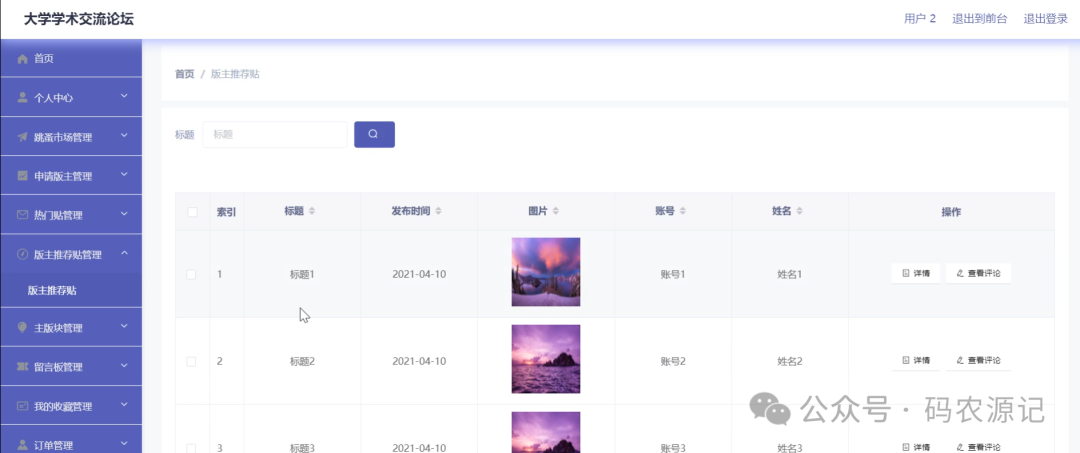This screenshot has width=1080, height=453.
Task: Sort by 账号 column arrows
Action: pyautogui.click(x=683, y=211)
